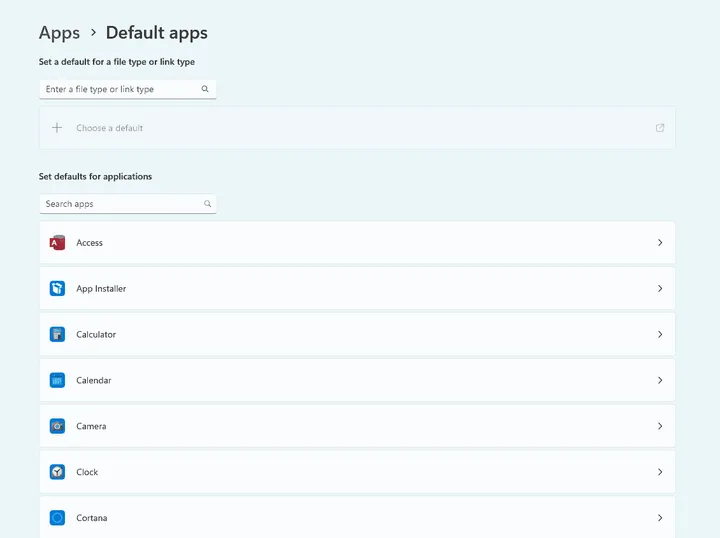The height and width of the screenshot is (538, 720).
Task: Click the magnifier icon in file type field
Action: [205, 89]
